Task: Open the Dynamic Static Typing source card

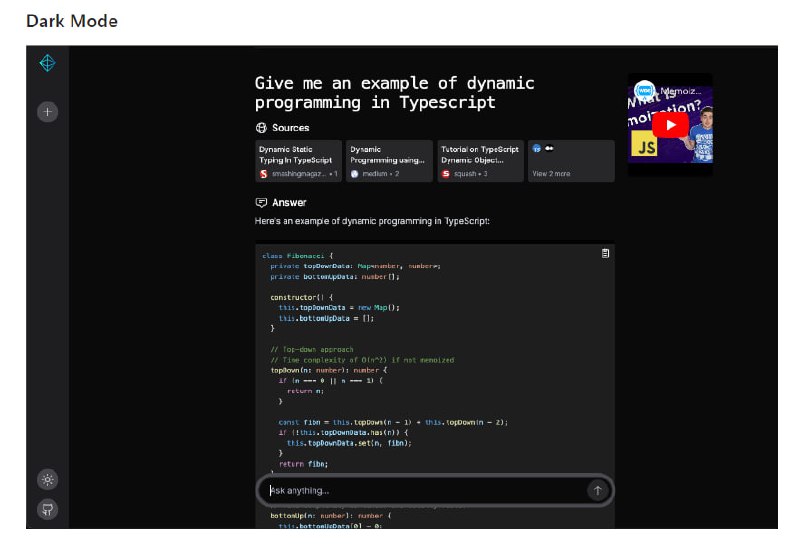Action: tap(298, 161)
